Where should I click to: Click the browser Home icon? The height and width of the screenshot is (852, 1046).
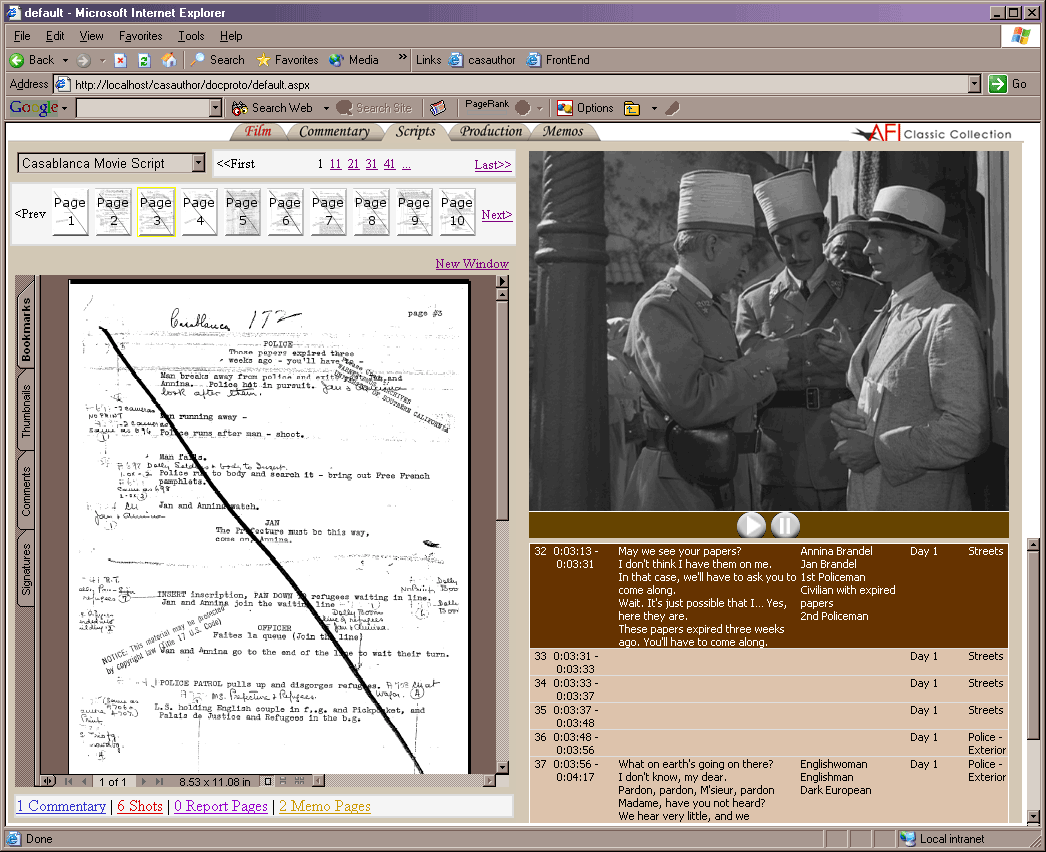(x=169, y=60)
